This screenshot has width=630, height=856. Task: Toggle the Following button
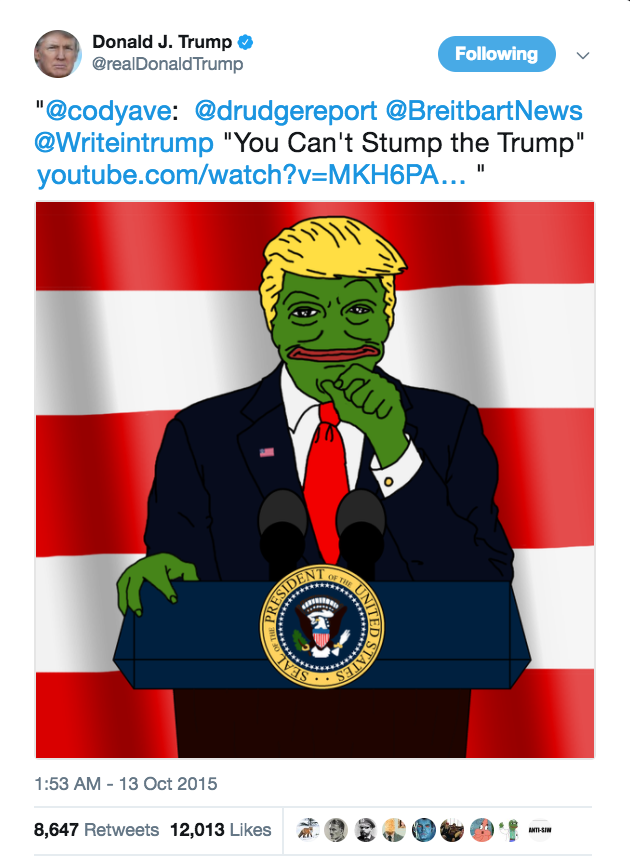tap(497, 54)
